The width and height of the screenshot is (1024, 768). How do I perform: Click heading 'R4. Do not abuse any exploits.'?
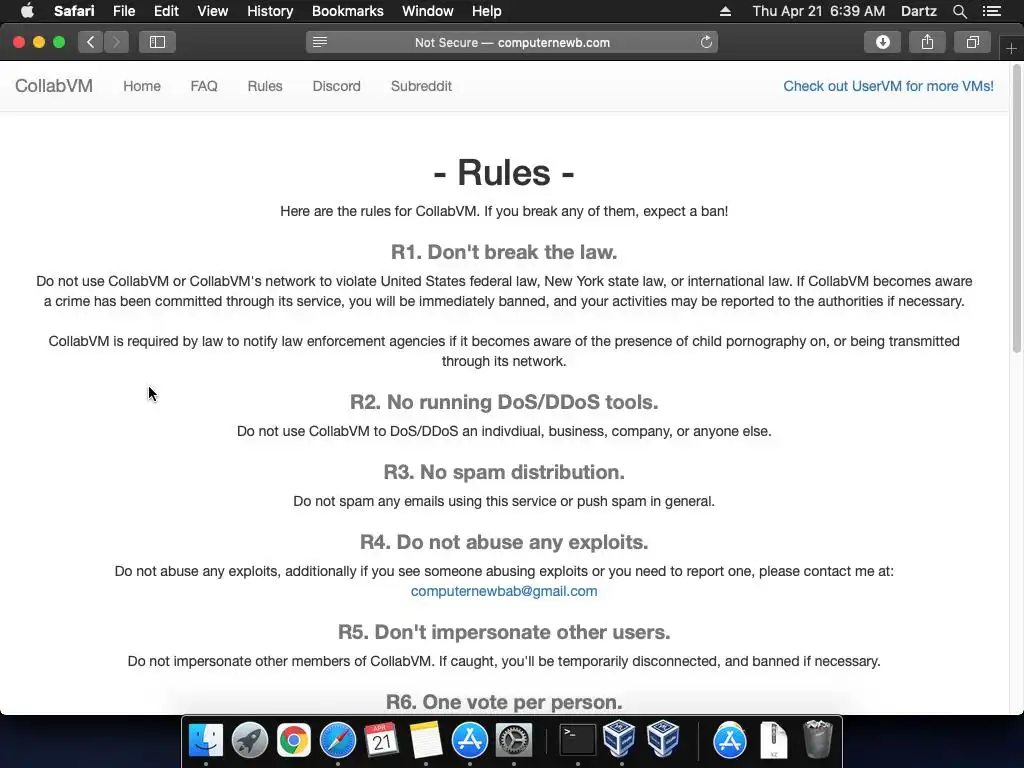click(504, 542)
